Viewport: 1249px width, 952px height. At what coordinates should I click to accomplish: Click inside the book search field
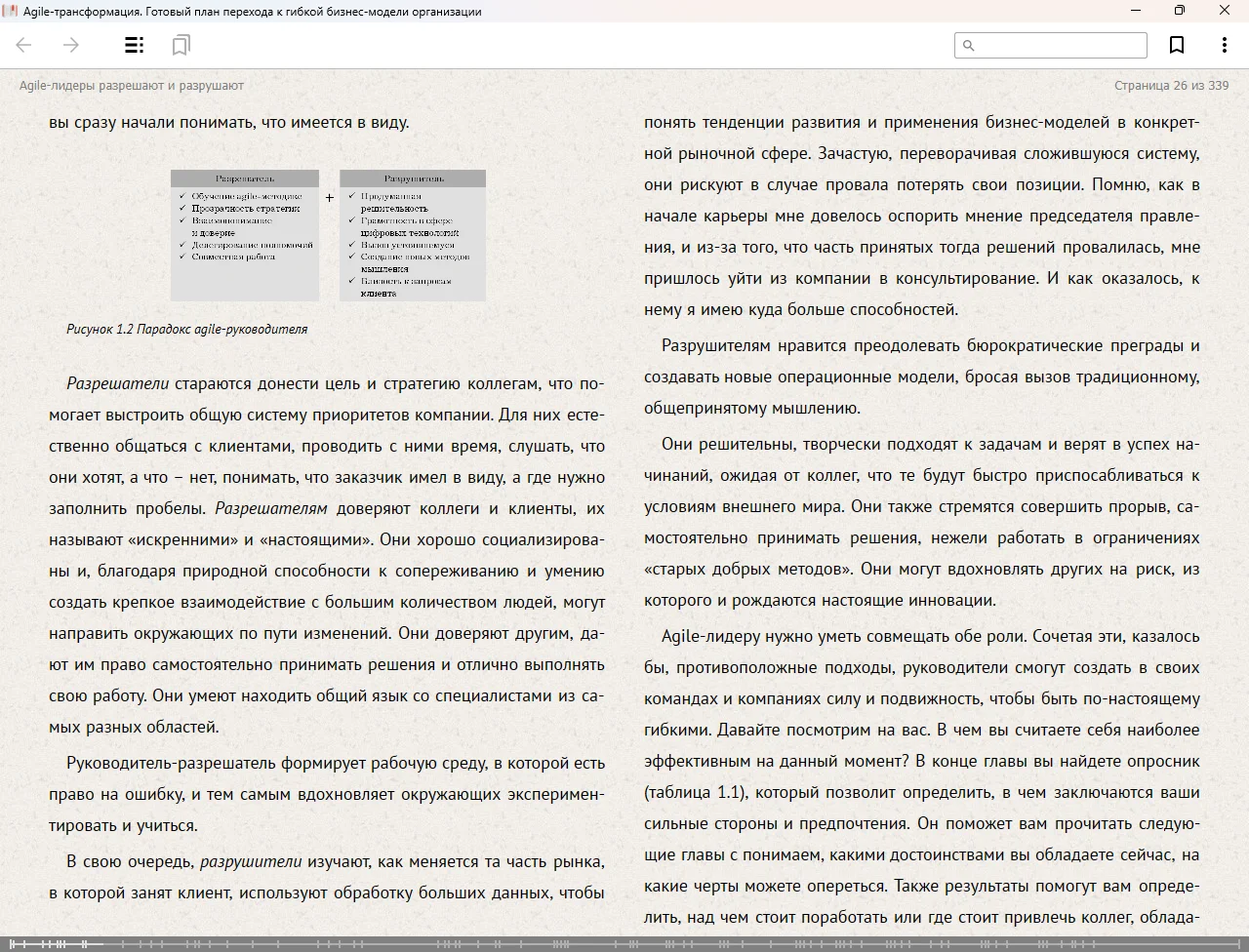click(1060, 45)
